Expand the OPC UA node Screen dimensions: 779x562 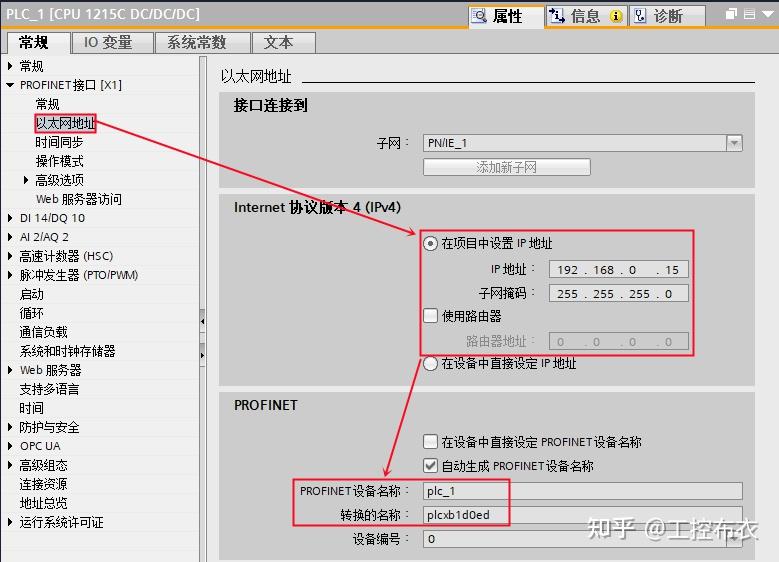[x=10, y=446]
